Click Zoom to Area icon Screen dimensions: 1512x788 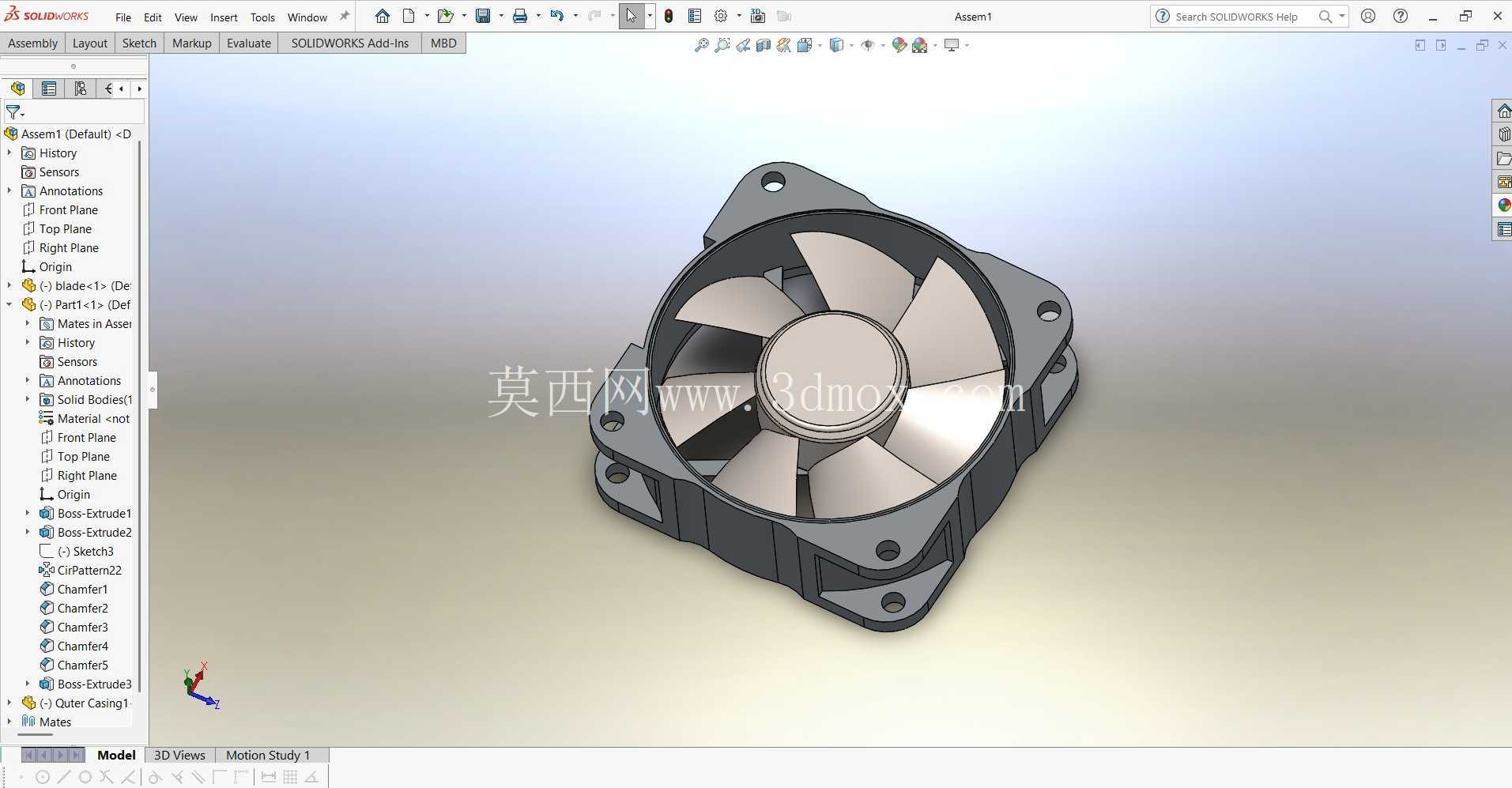[x=722, y=45]
